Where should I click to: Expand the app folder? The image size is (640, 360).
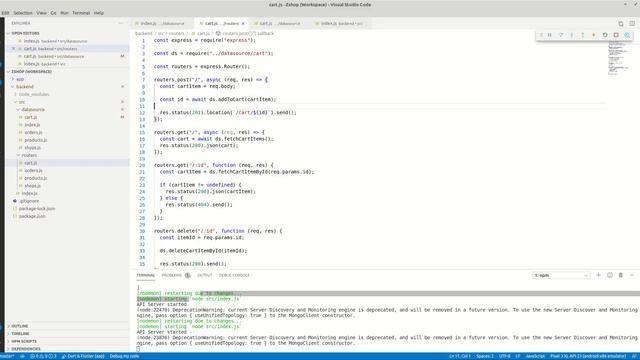20,79
